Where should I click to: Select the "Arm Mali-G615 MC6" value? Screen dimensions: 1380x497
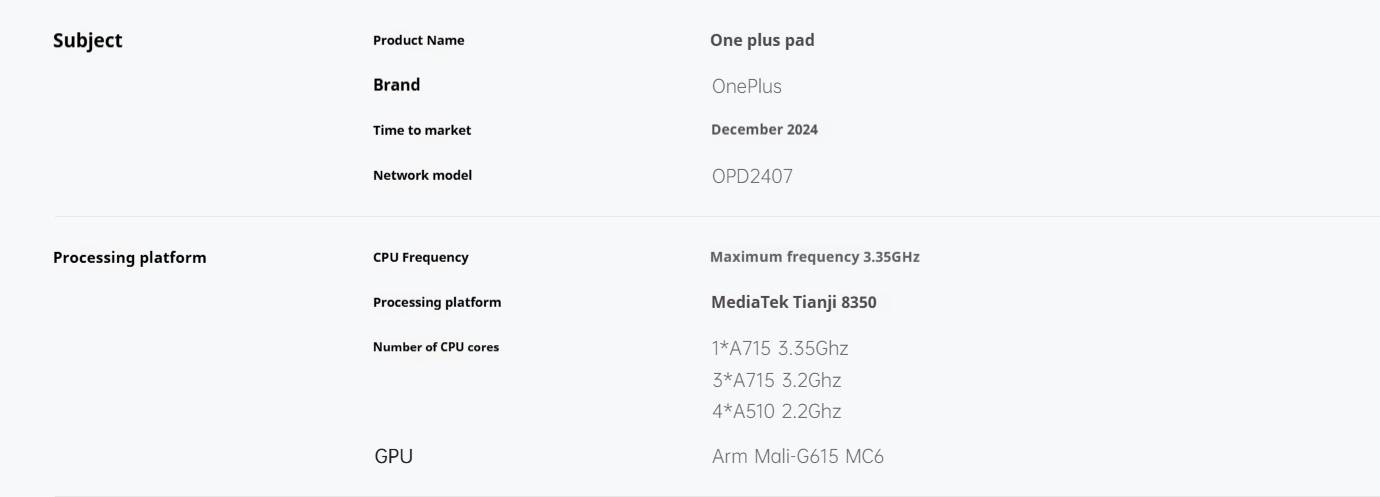797,457
